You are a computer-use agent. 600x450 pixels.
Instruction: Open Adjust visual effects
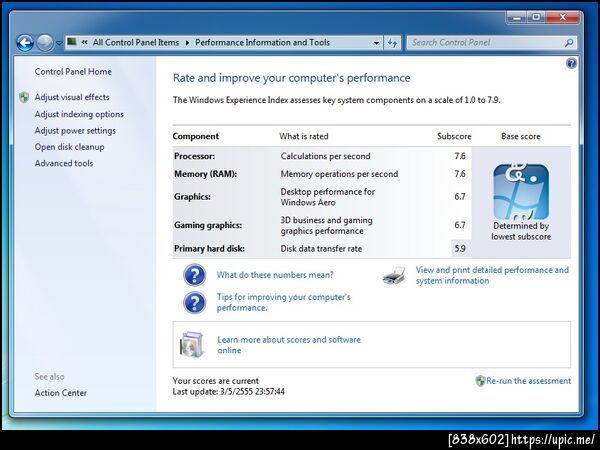coord(72,97)
